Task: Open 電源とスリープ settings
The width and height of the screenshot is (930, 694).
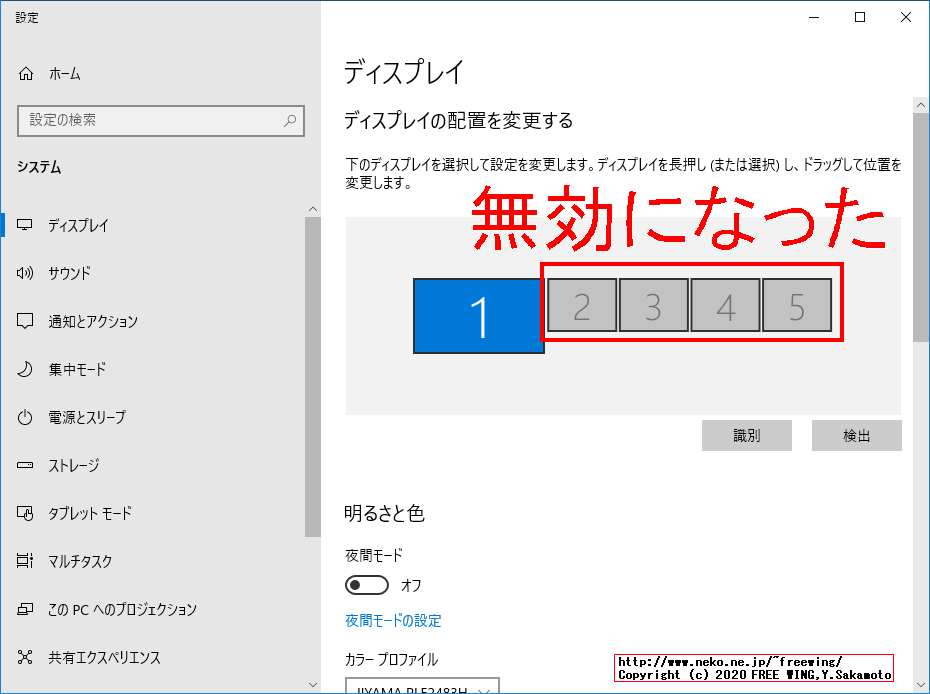Action: [x=75, y=417]
